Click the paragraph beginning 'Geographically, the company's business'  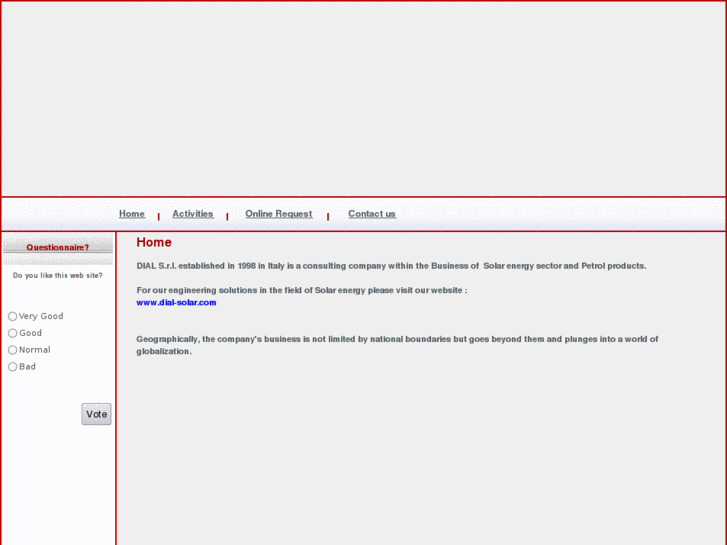pos(397,345)
